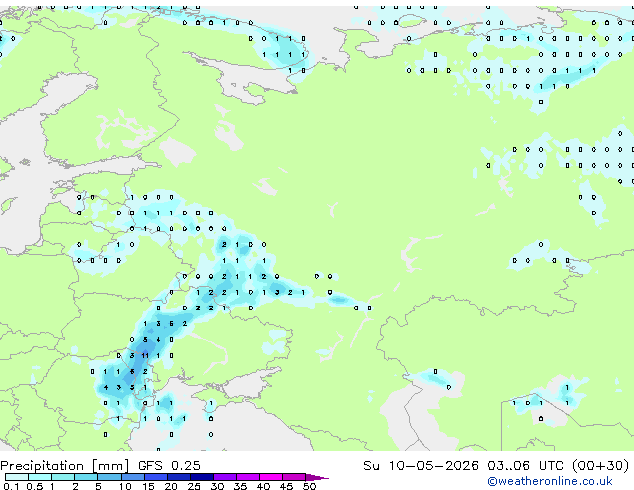Select the legend label '25'
This screenshot has width=634, height=490.
(194, 486)
